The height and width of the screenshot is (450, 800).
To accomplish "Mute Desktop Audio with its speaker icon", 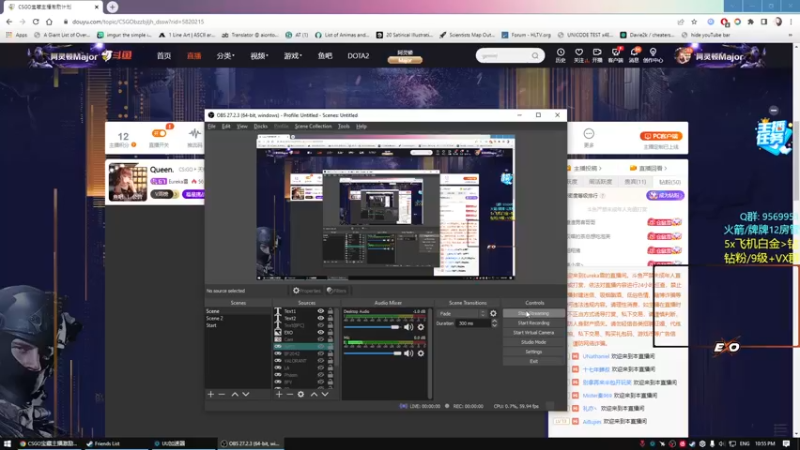I will 409,327.
